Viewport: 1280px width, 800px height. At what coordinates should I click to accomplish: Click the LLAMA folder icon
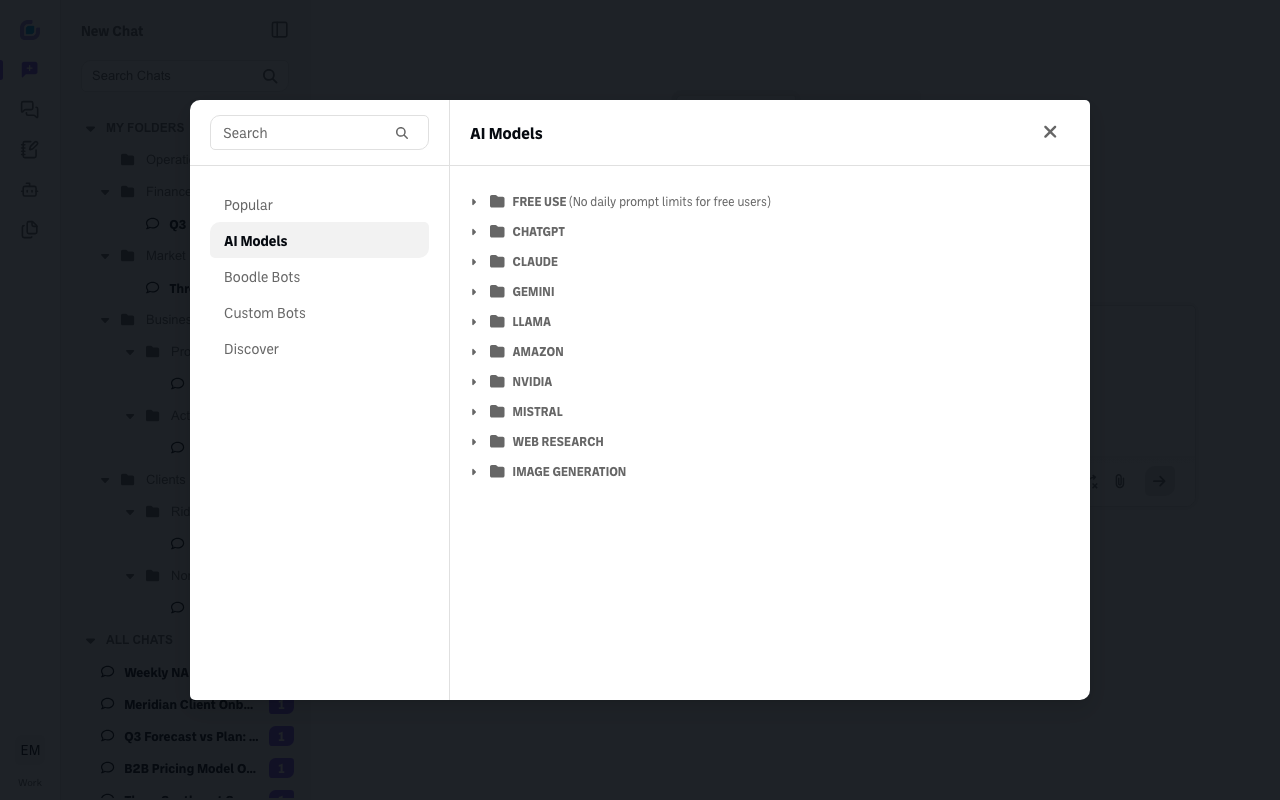pos(497,321)
